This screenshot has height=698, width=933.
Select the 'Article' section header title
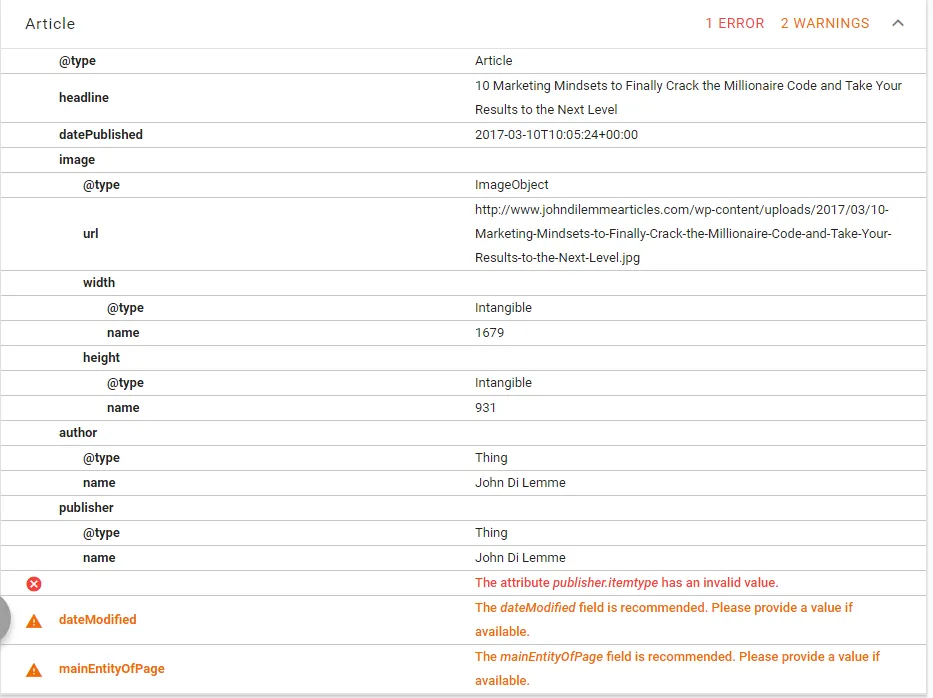(50, 24)
